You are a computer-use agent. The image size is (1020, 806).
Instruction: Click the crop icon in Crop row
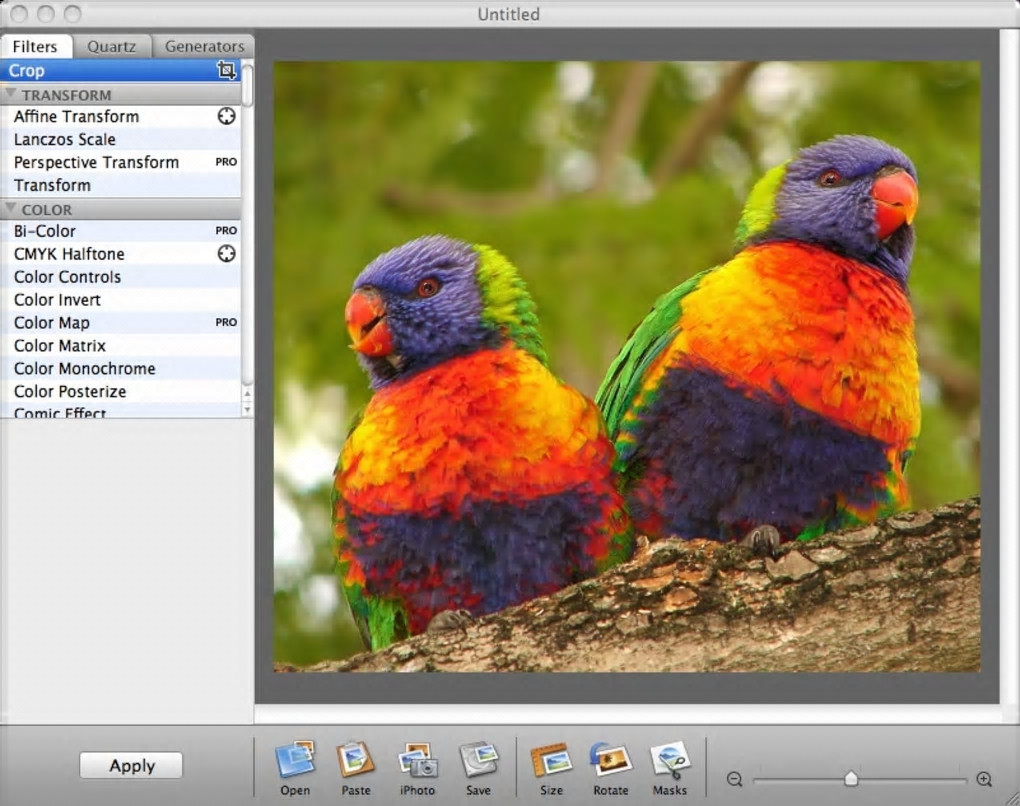[x=226, y=70]
